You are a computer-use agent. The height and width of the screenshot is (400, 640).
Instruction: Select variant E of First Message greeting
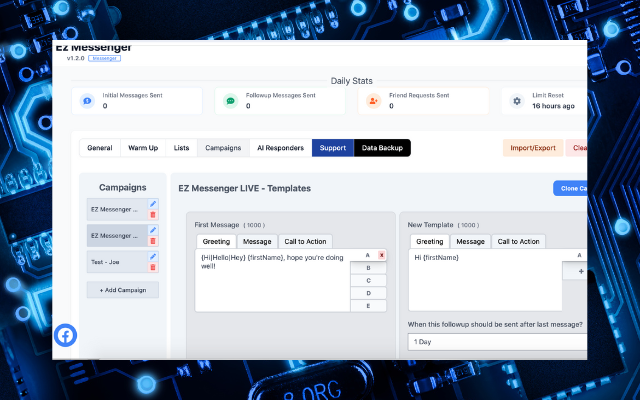368,306
